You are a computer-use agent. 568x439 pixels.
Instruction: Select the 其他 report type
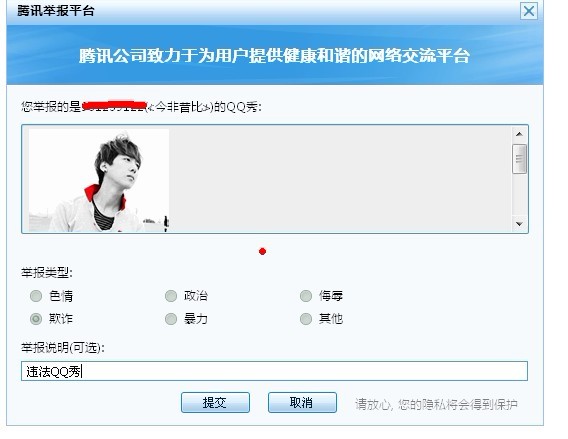coord(306,319)
